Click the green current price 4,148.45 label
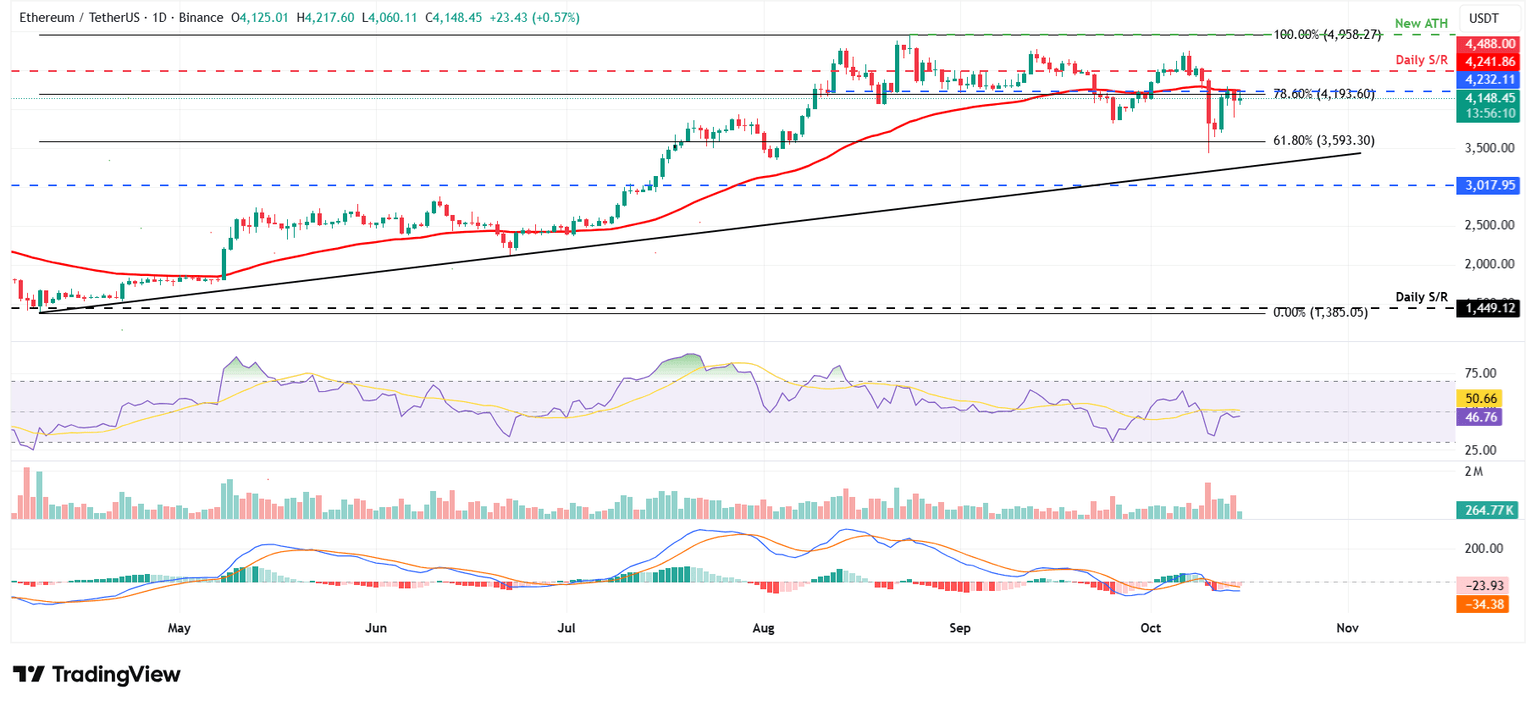The width and height of the screenshot is (1536, 706). (x=1490, y=98)
